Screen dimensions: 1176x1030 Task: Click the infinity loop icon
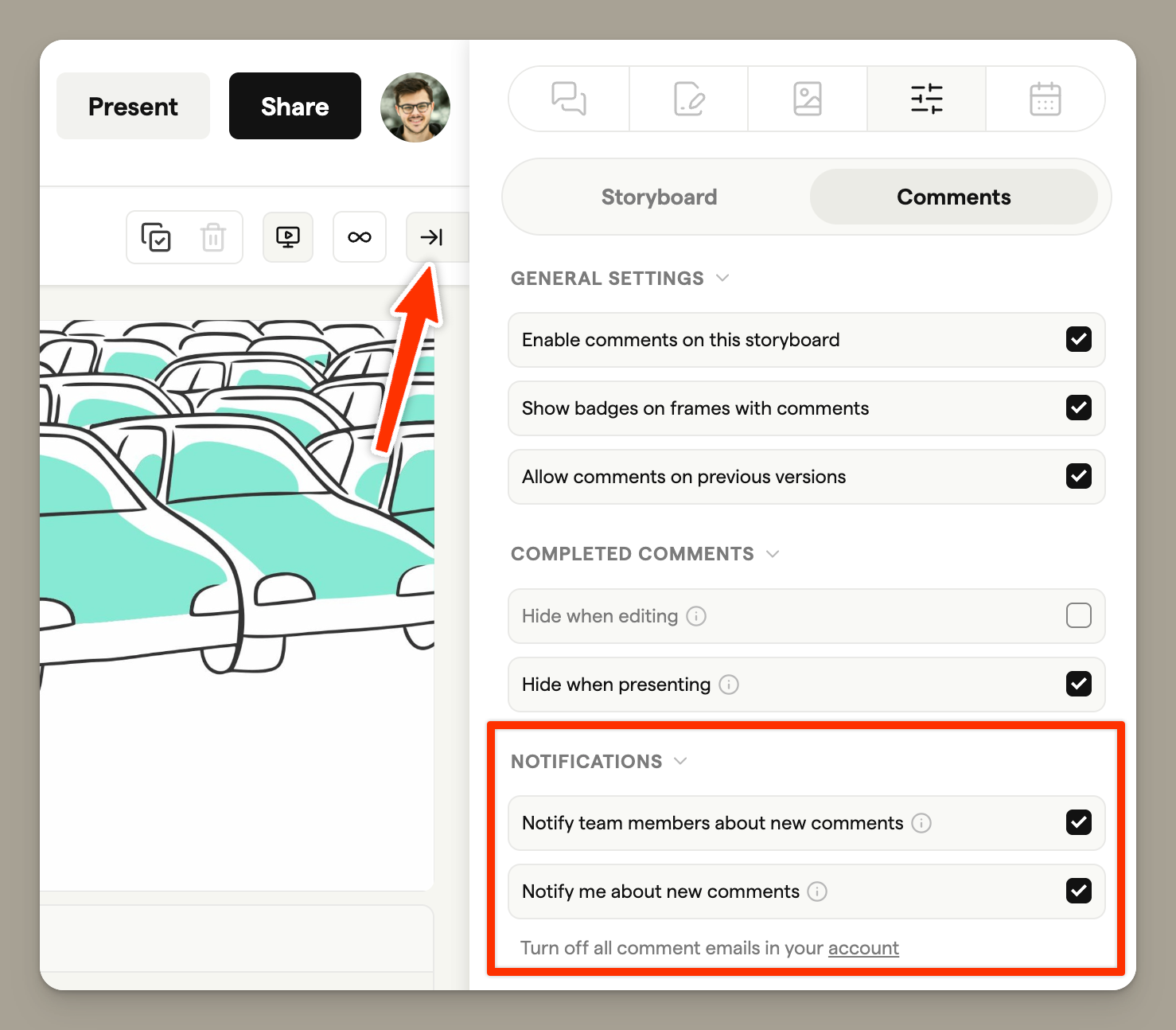(x=360, y=237)
